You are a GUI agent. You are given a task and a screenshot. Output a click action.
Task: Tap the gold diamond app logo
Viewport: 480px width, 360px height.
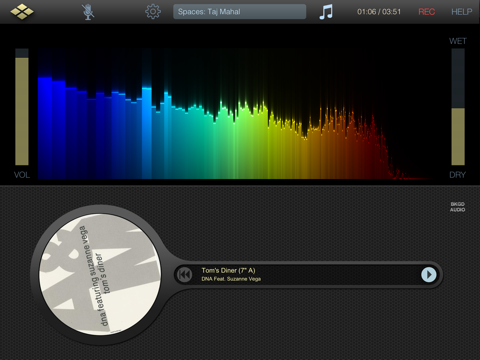click(x=22, y=12)
